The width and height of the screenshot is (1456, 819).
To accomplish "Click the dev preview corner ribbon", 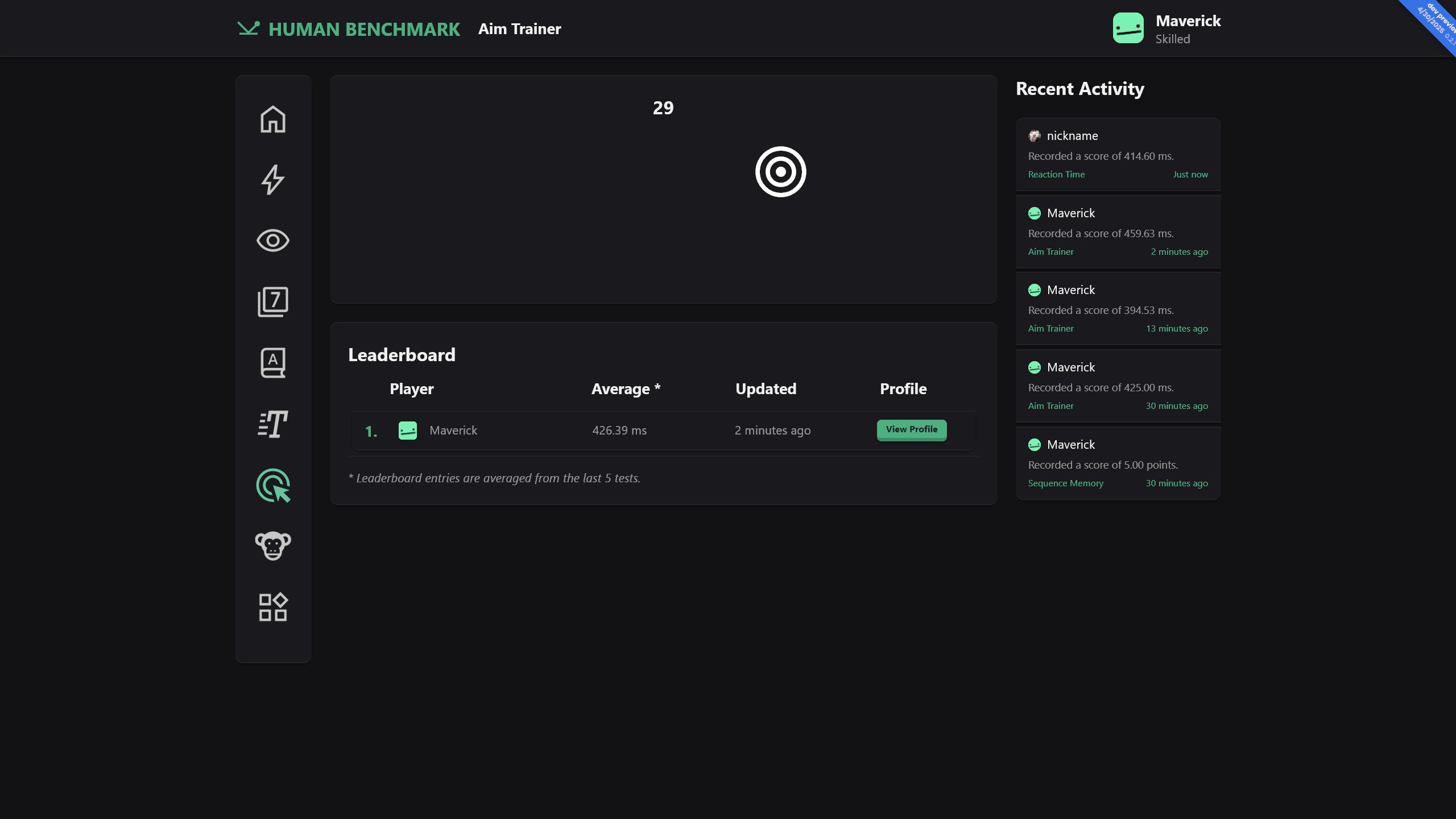I will [x=1434, y=23].
